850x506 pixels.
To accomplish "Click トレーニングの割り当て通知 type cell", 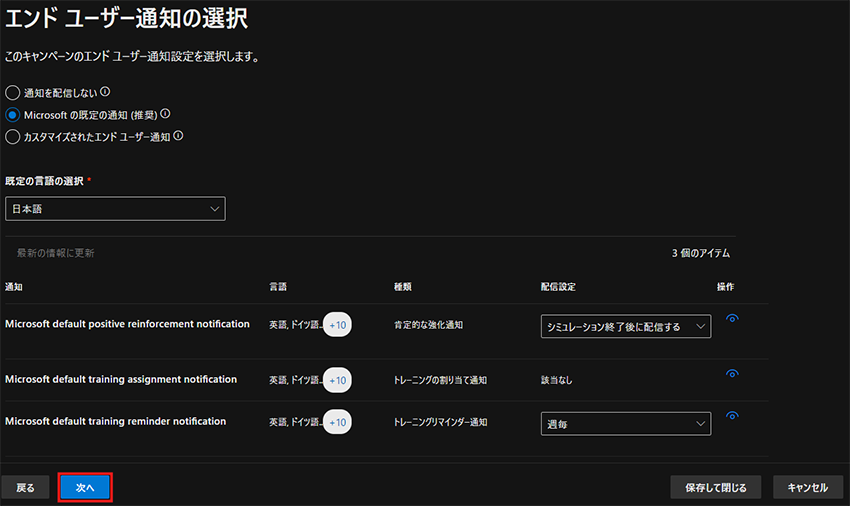I will [x=440, y=380].
